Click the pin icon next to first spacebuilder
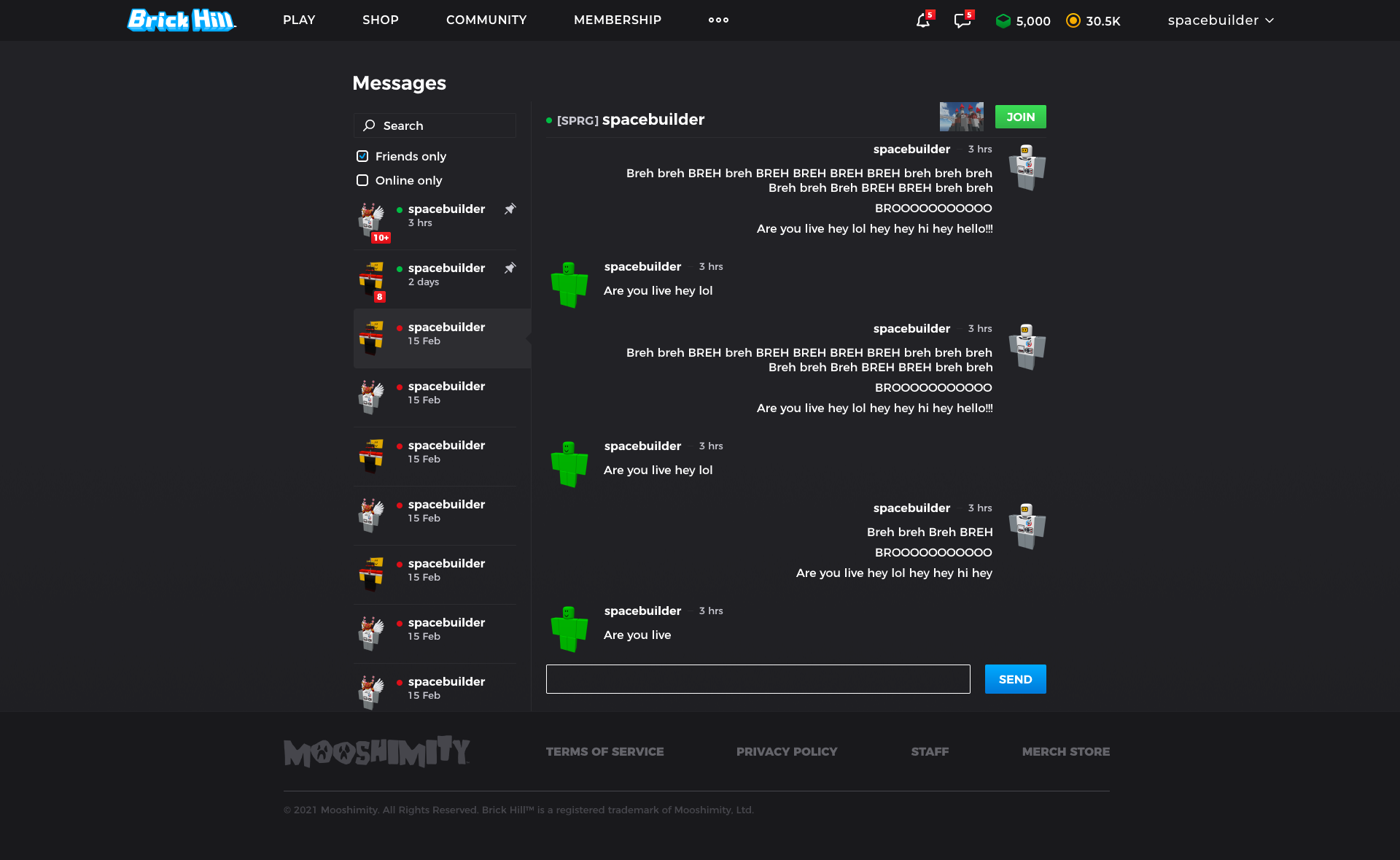This screenshot has height=860, width=1400. 510,209
